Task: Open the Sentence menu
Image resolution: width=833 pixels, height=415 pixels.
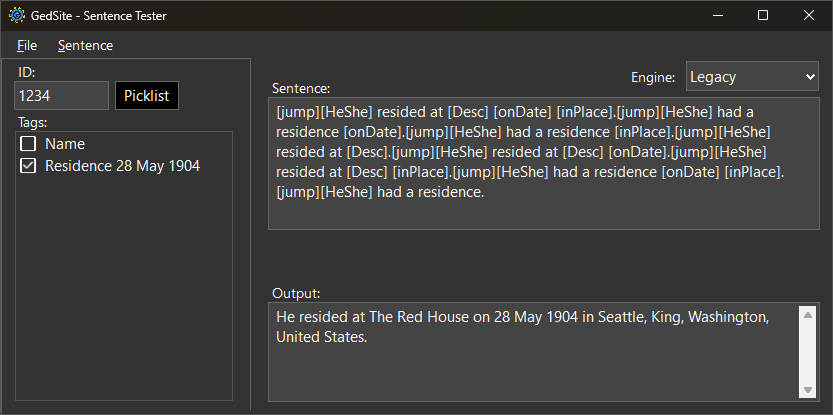Action: coord(85,45)
